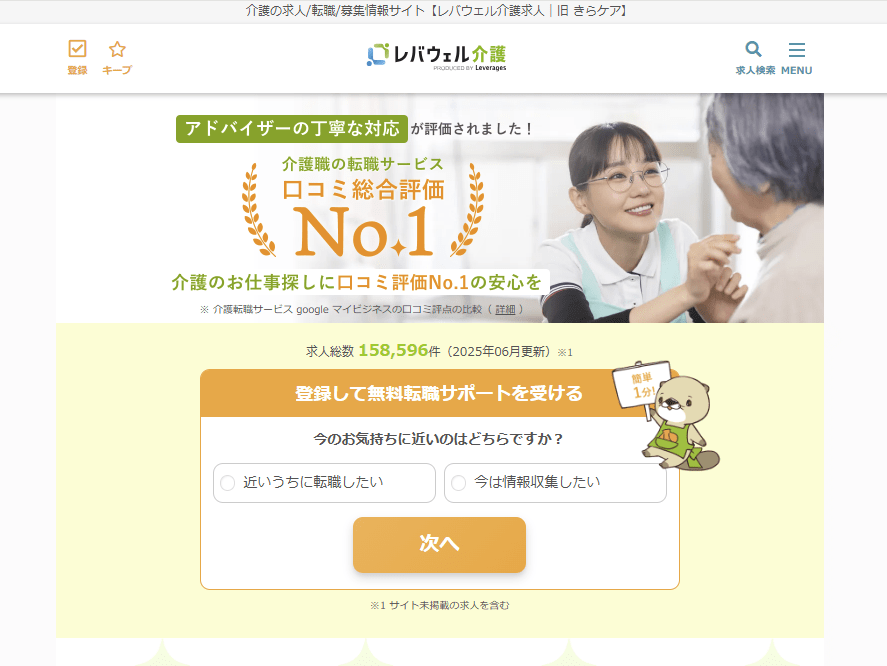
Task: Click the orange 次へ button
Action: click(x=439, y=544)
